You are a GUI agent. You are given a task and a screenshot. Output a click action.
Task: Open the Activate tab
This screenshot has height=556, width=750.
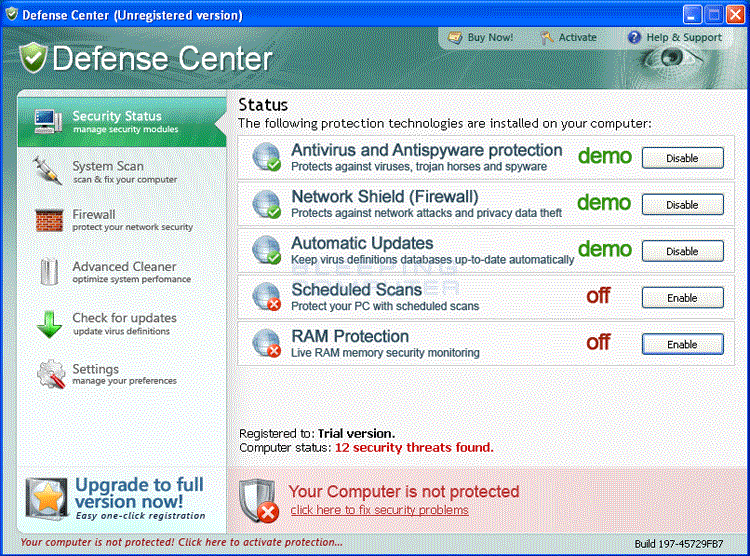(x=569, y=38)
